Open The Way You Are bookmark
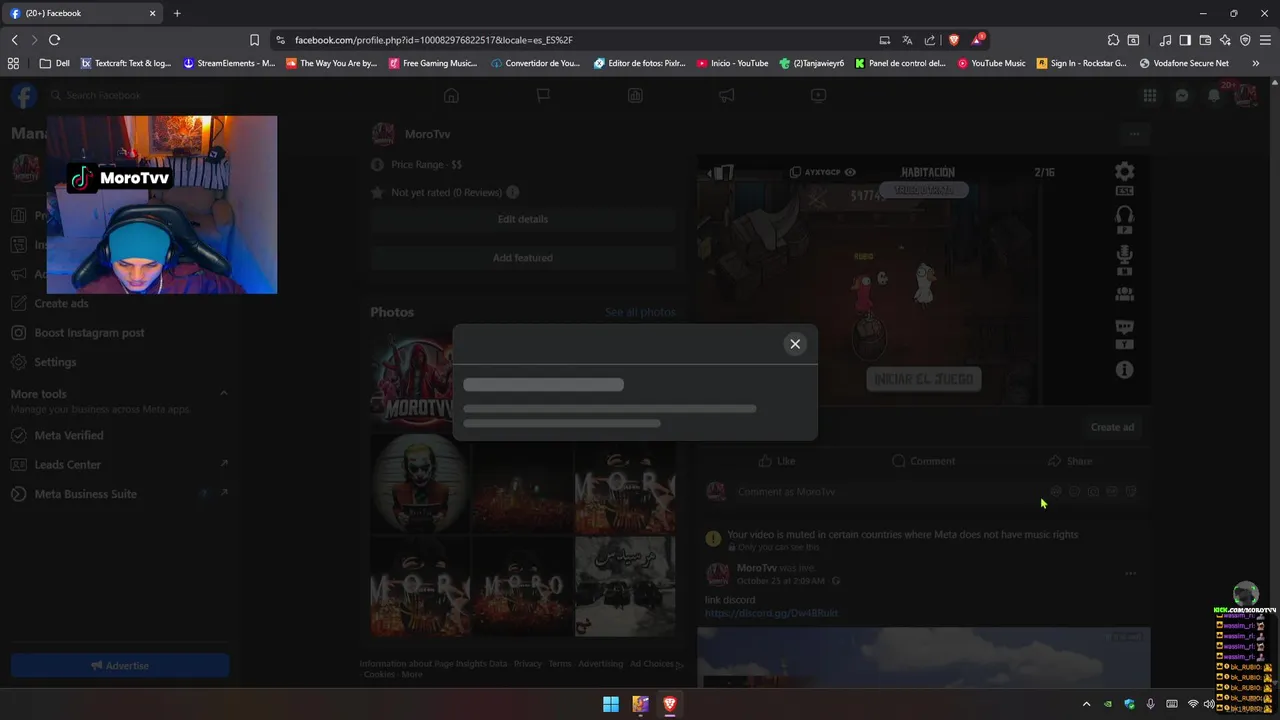This screenshot has width=1280, height=720. [x=332, y=63]
